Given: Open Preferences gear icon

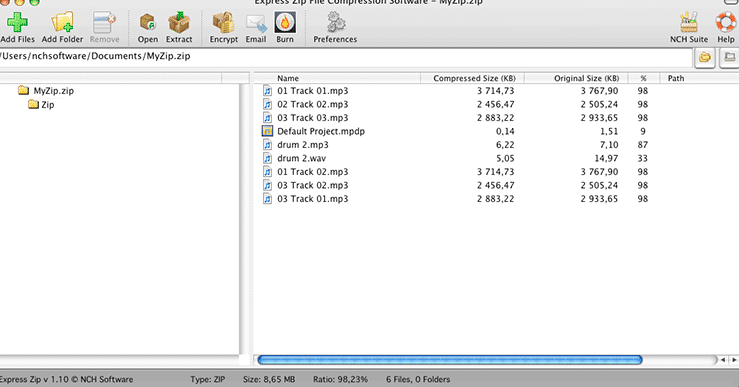Looking at the screenshot, I should (336, 22).
